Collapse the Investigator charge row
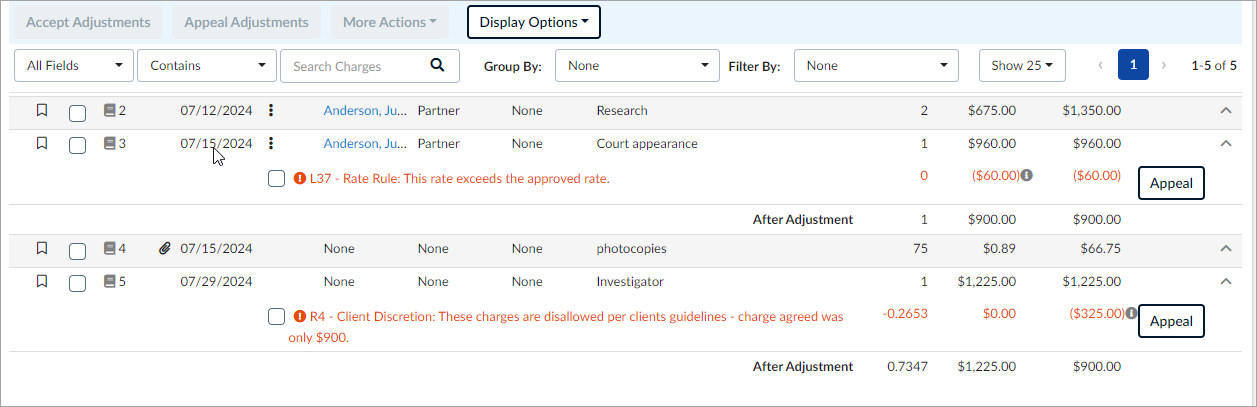Screen dimensions: 1257x407 click(x=1226, y=282)
